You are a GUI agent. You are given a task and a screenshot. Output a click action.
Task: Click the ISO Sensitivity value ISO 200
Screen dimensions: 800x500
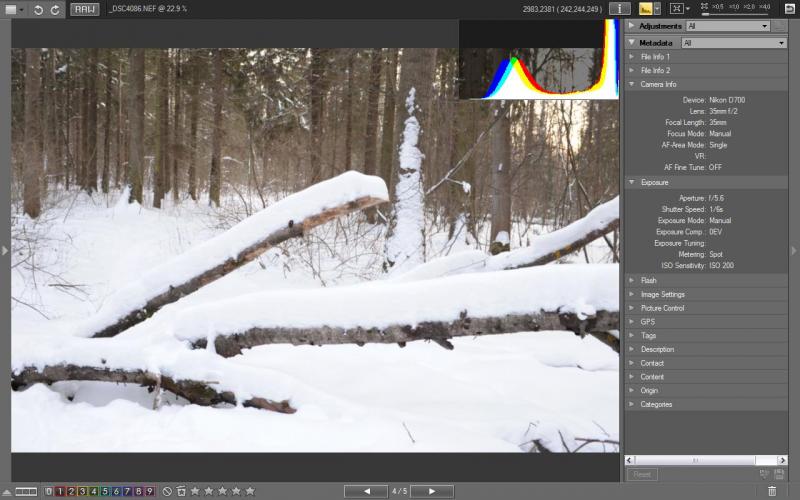pos(721,265)
